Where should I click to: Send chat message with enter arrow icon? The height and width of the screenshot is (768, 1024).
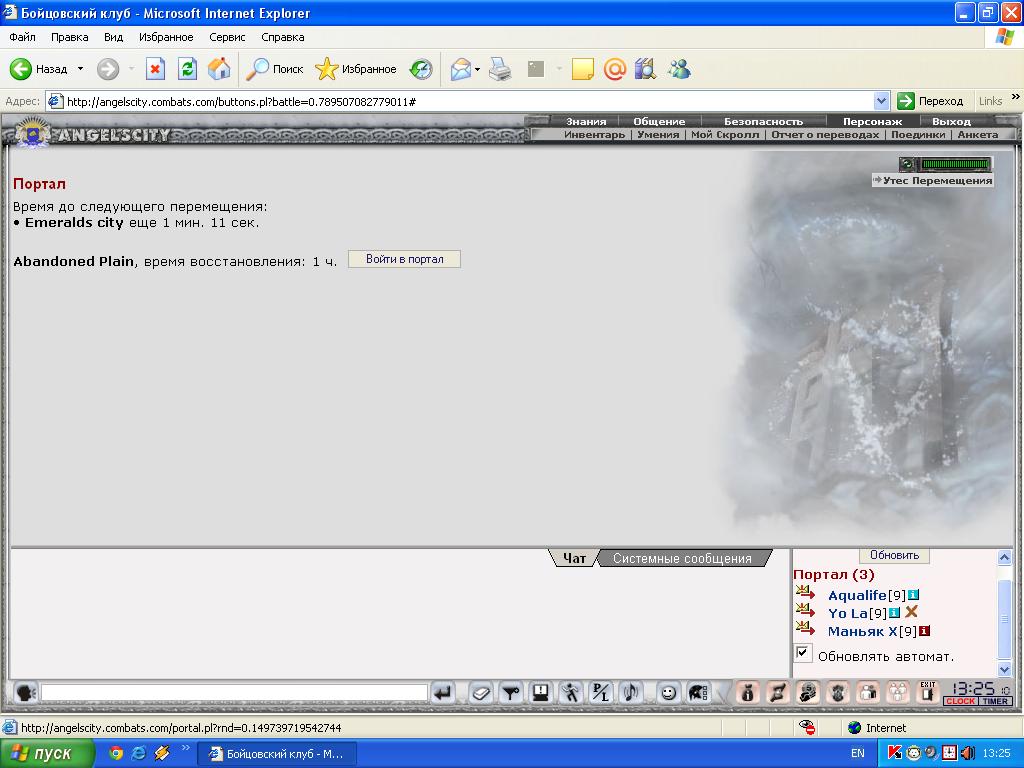443,693
